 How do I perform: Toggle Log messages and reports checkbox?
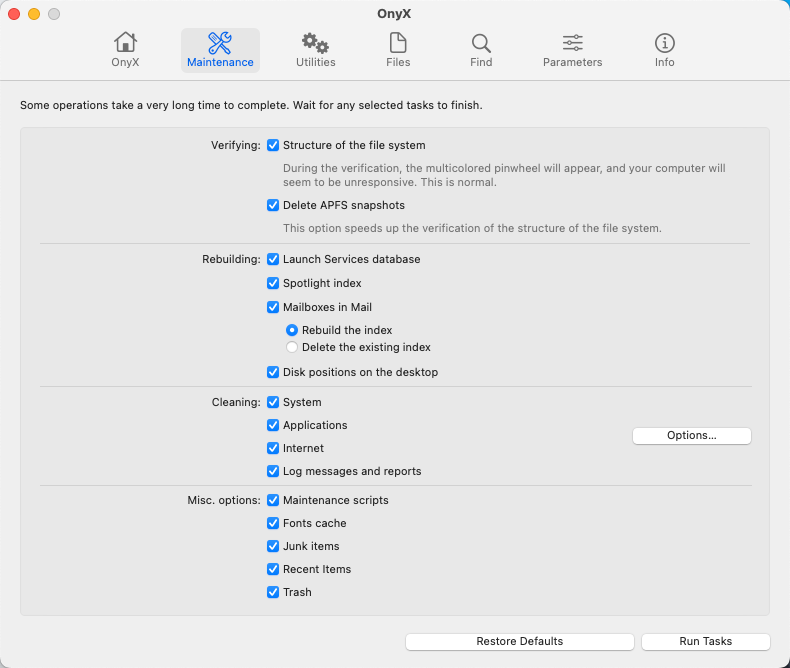[x=273, y=471]
